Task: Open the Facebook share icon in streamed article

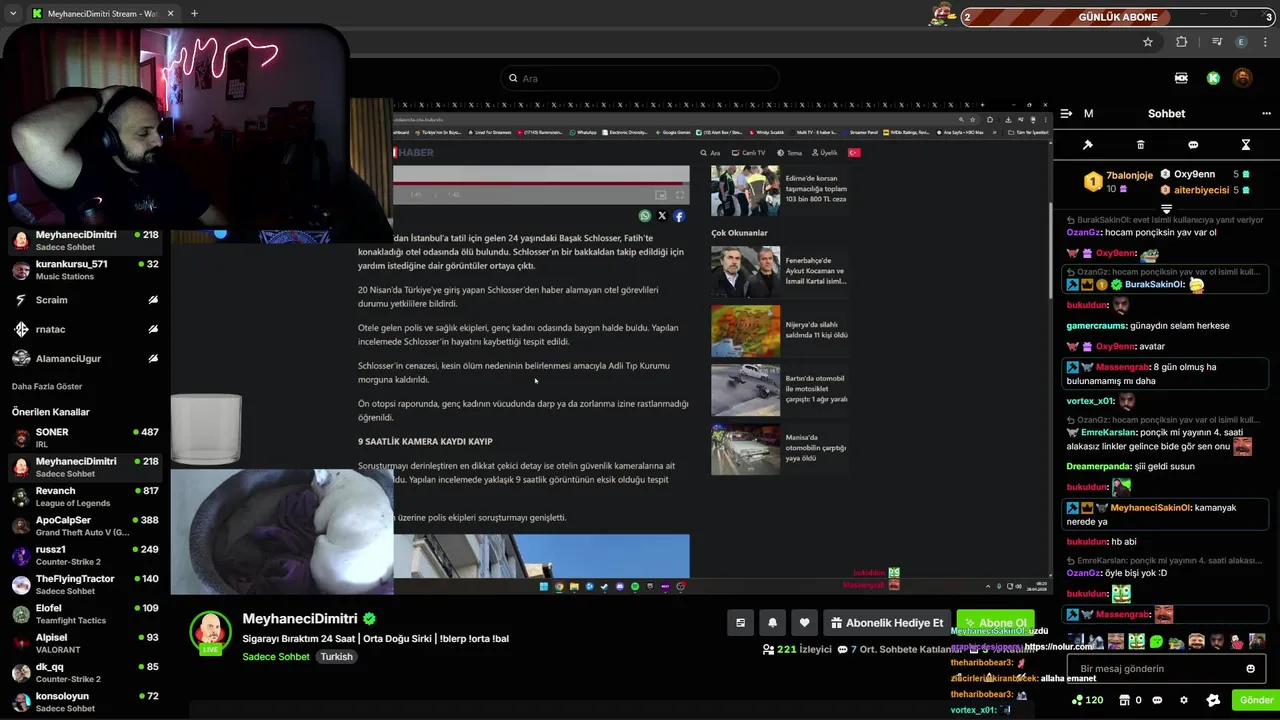Action: [x=679, y=216]
